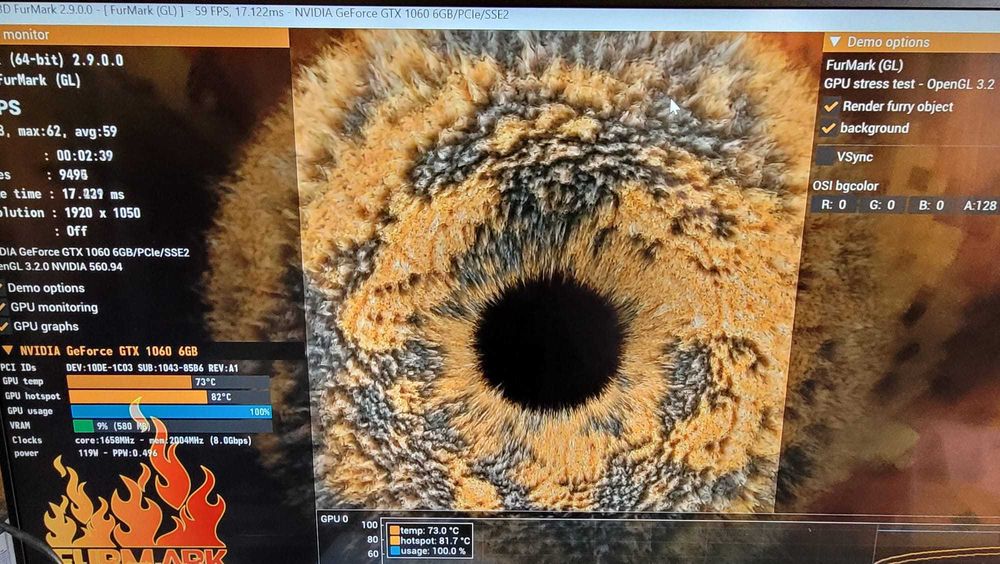Click the GPU usage 100% bar
This screenshot has width=1000, height=564.
(x=172, y=412)
